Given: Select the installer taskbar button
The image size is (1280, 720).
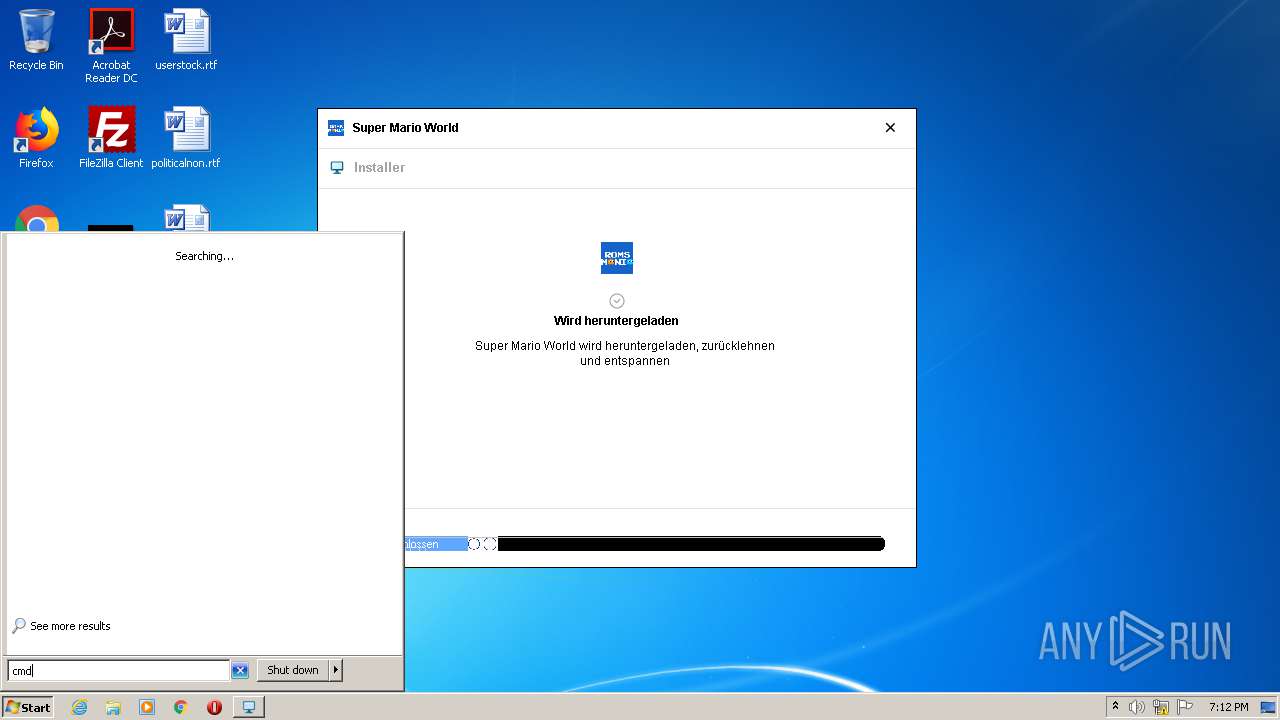Looking at the screenshot, I should [x=249, y=707].
